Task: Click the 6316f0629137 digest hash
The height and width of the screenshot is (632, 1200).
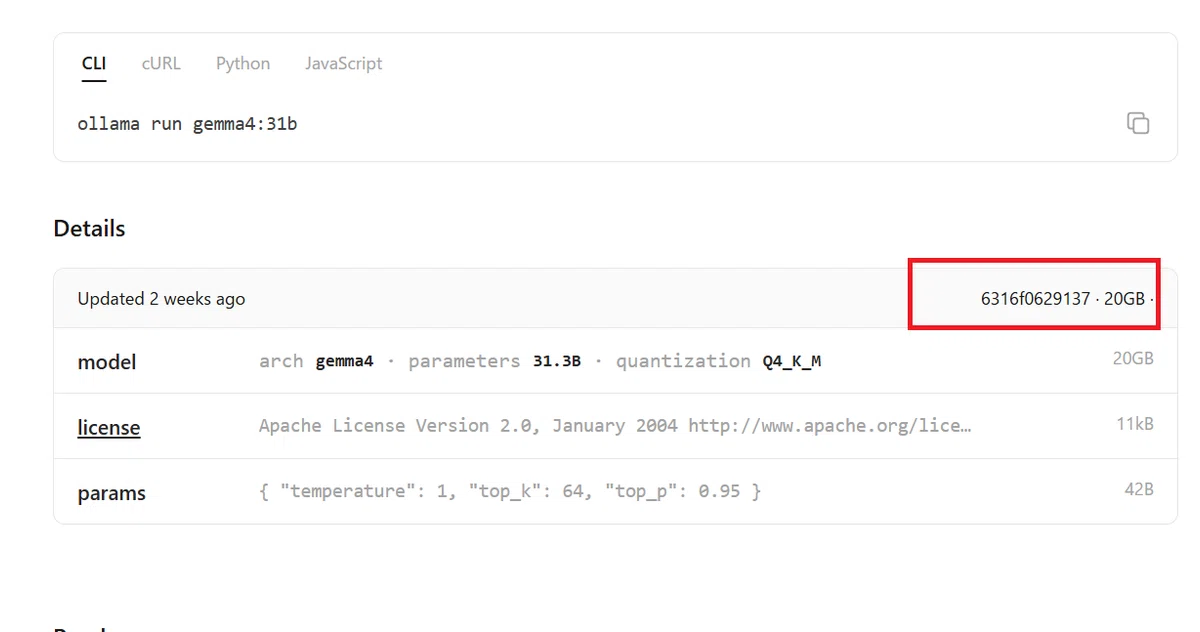Action: pyautogui.click(x=1035, y=298)
